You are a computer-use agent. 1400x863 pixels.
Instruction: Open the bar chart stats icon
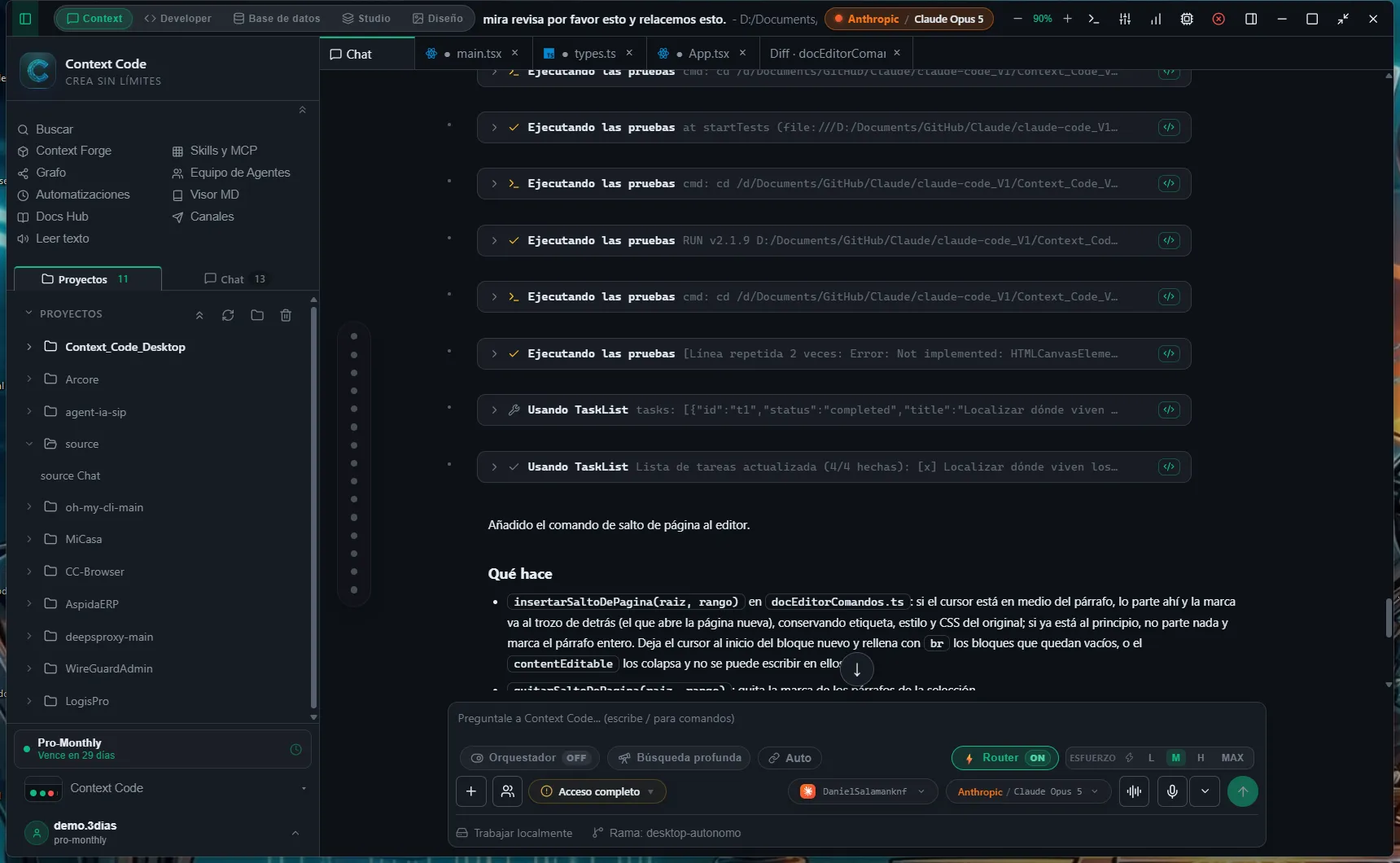1156,19
